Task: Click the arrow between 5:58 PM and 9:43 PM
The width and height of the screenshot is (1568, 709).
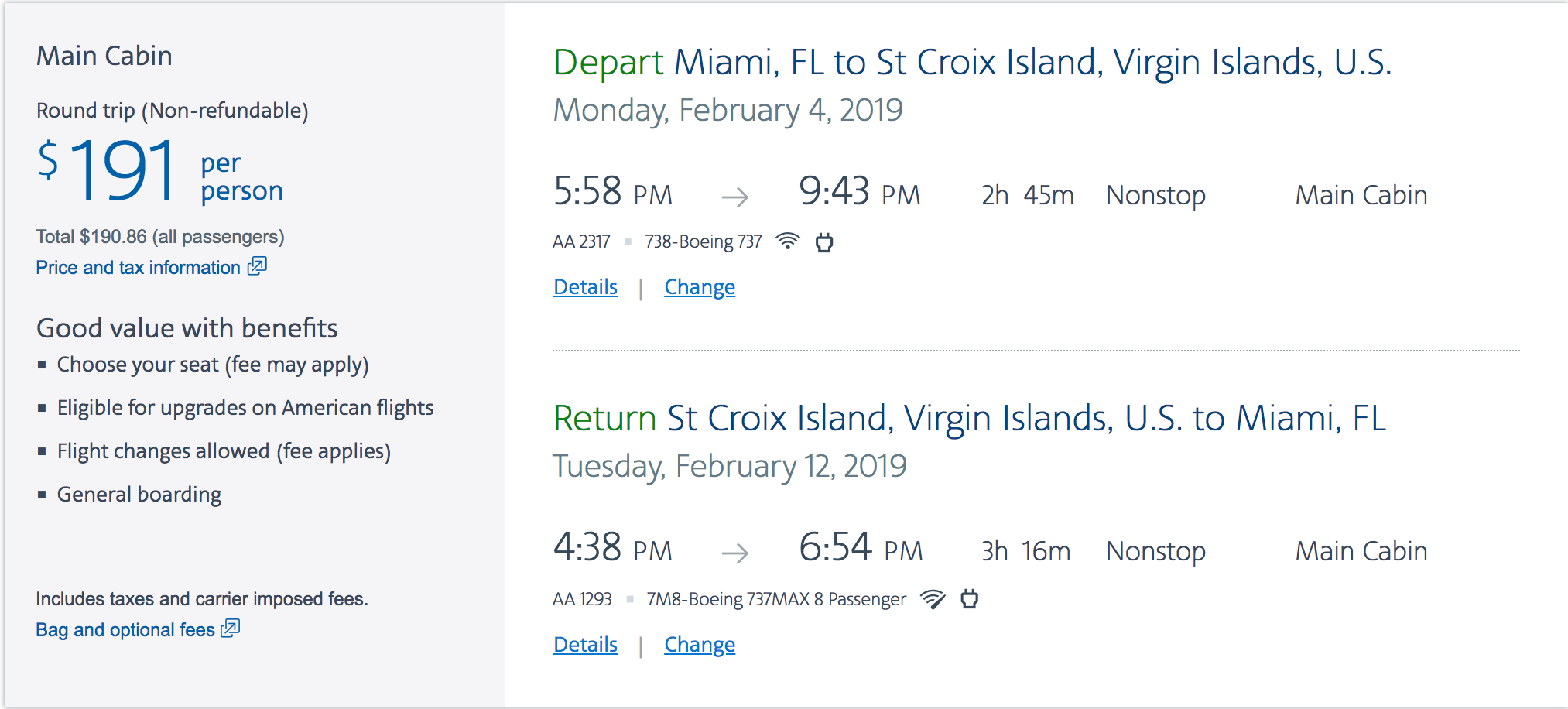Action: pyautogui.click(x=734, y=197)
